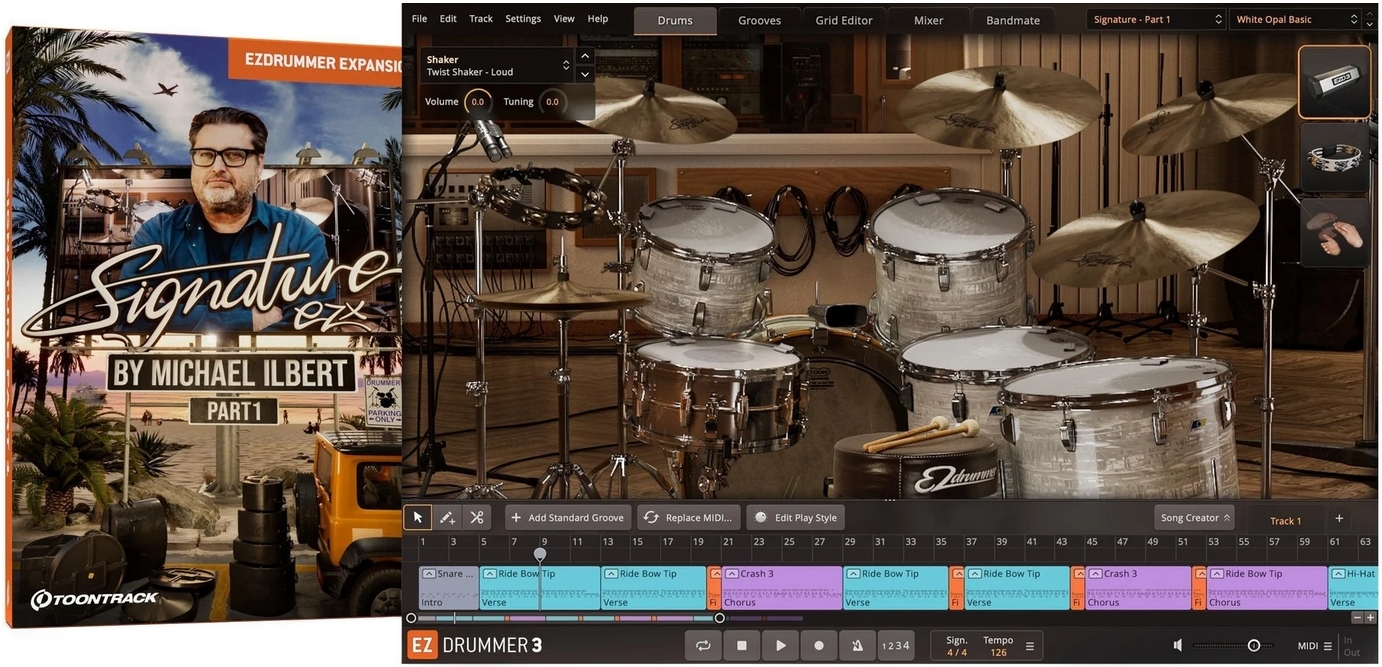
Task: Switch to the Bandmate tab
Action: pyautogui.click(x=1013, y=20)
